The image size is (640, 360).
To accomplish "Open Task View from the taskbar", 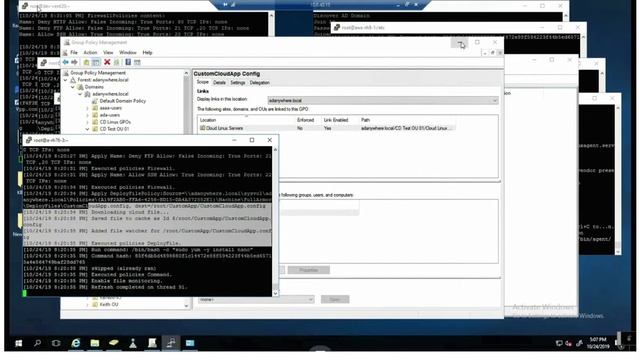I will 56,343.
